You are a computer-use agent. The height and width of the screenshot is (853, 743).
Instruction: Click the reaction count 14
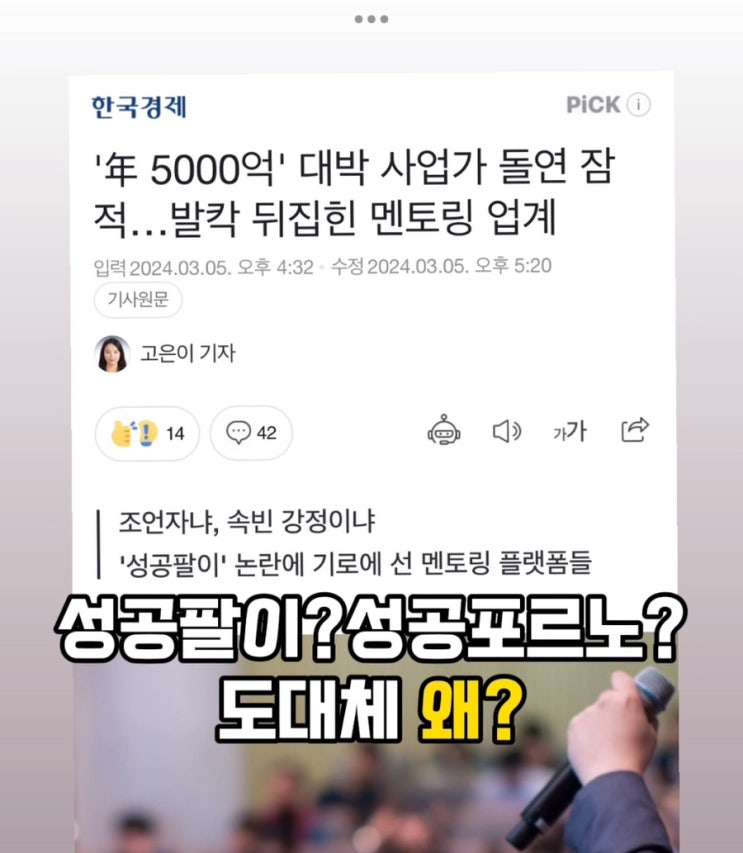[175, 434]
